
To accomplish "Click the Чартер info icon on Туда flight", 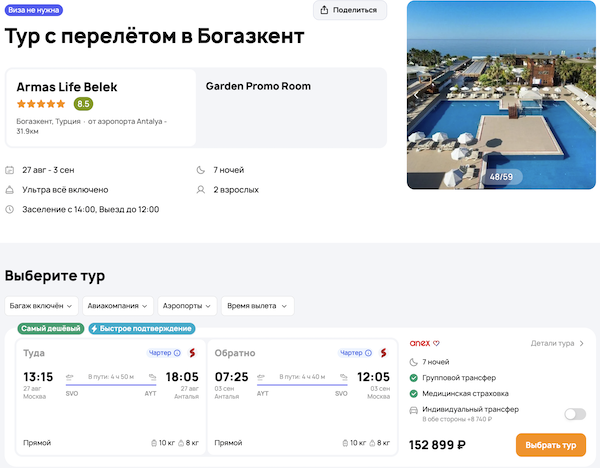I will click(x=177, y=353).
